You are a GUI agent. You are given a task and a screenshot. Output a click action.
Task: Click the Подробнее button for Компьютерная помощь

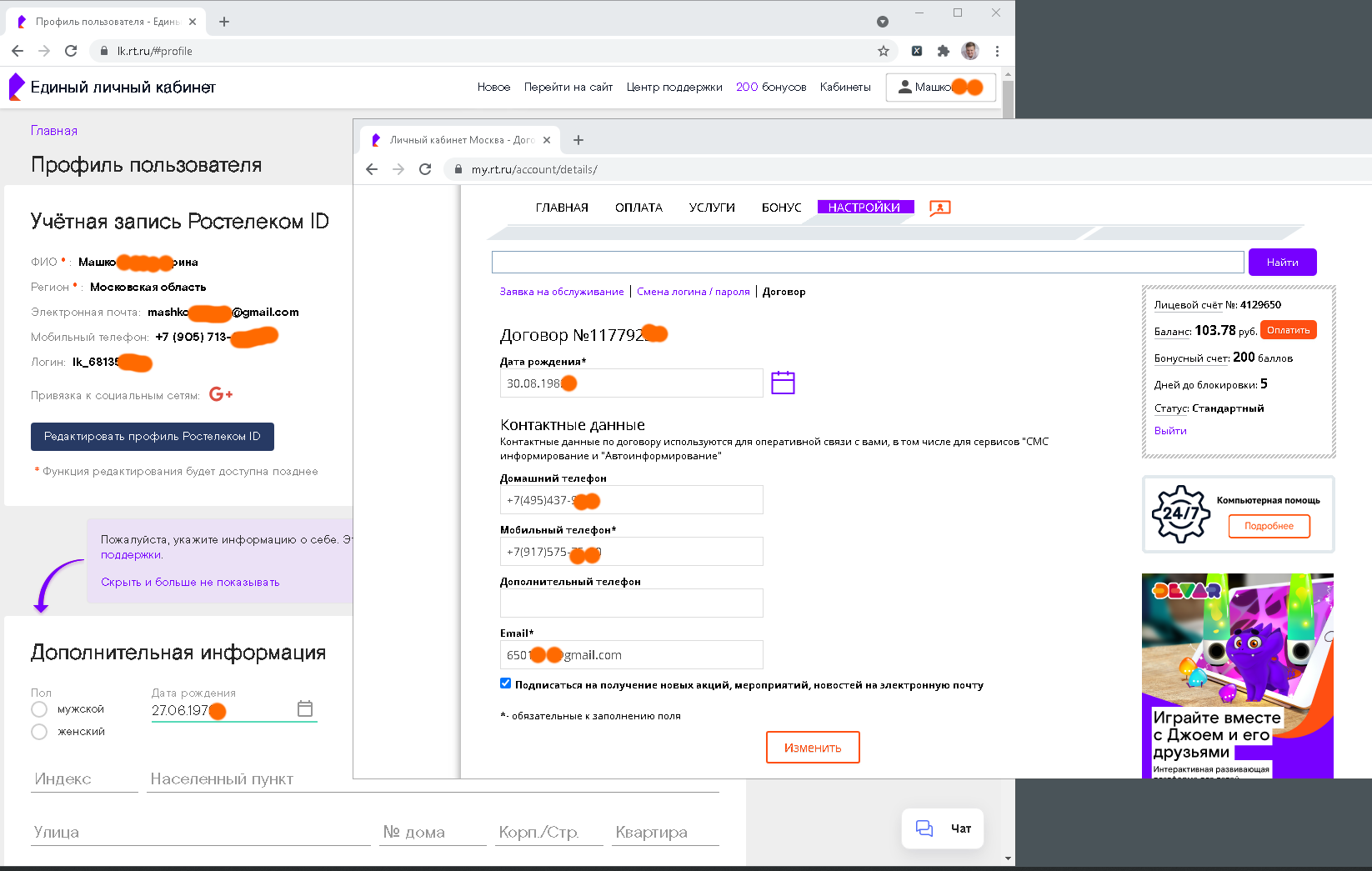[x=1269, y=526]
